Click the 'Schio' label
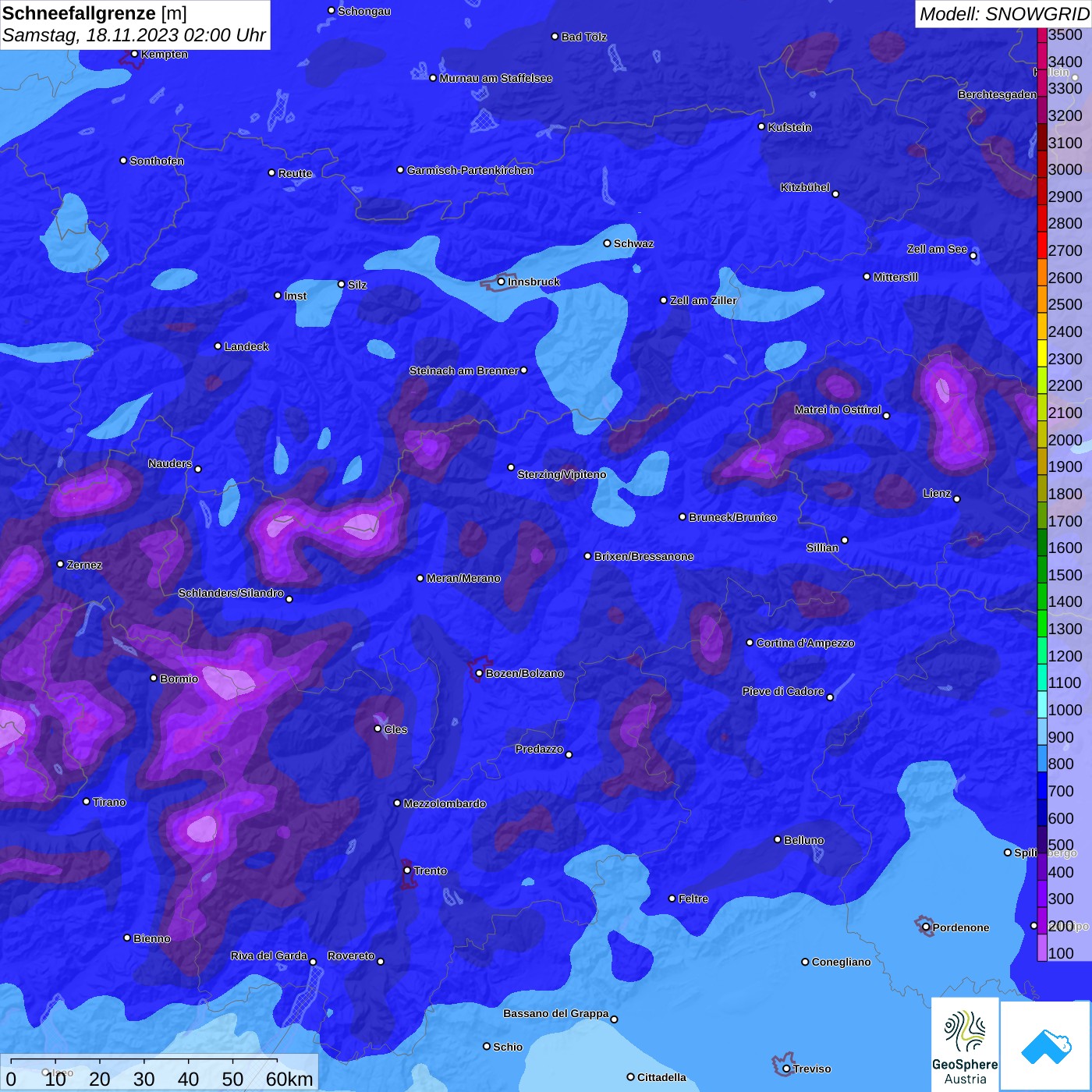 tap(508, 1047)
